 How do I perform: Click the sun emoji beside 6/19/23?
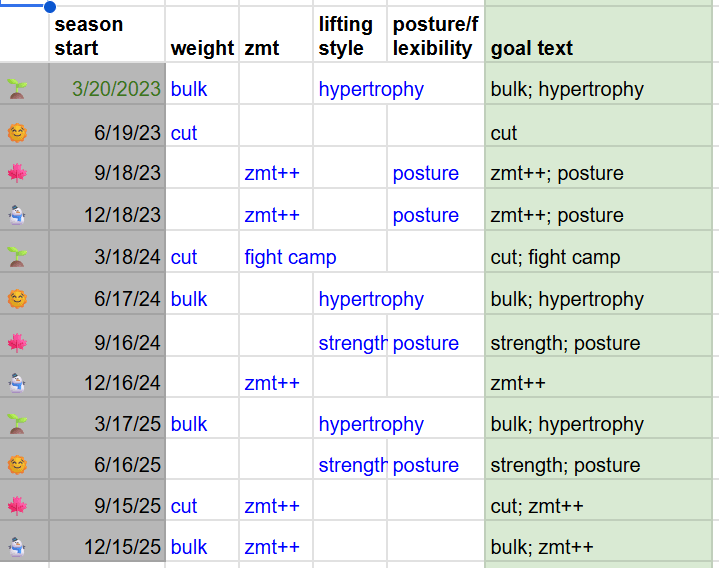pos(17,133)
